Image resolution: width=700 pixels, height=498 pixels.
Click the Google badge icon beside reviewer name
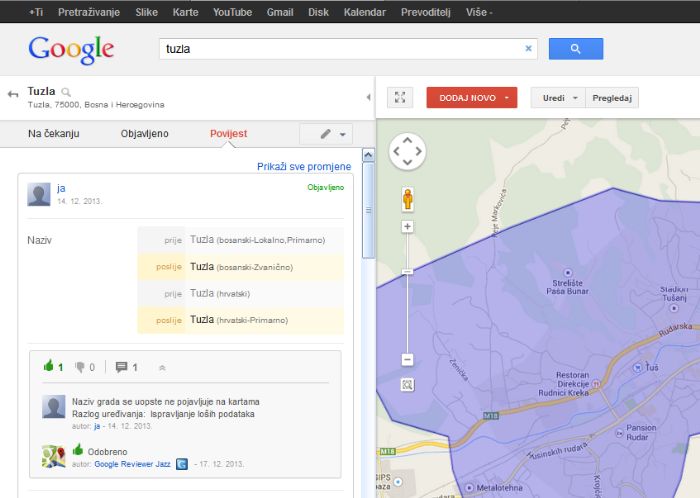182,464
